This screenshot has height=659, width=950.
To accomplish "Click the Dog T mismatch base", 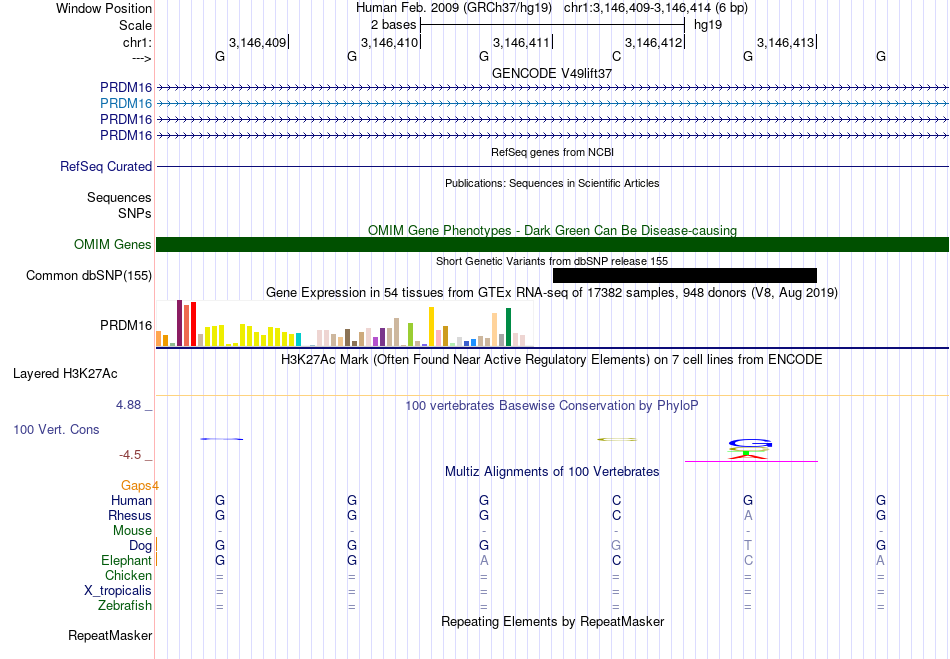I will [x=748, y=546].
